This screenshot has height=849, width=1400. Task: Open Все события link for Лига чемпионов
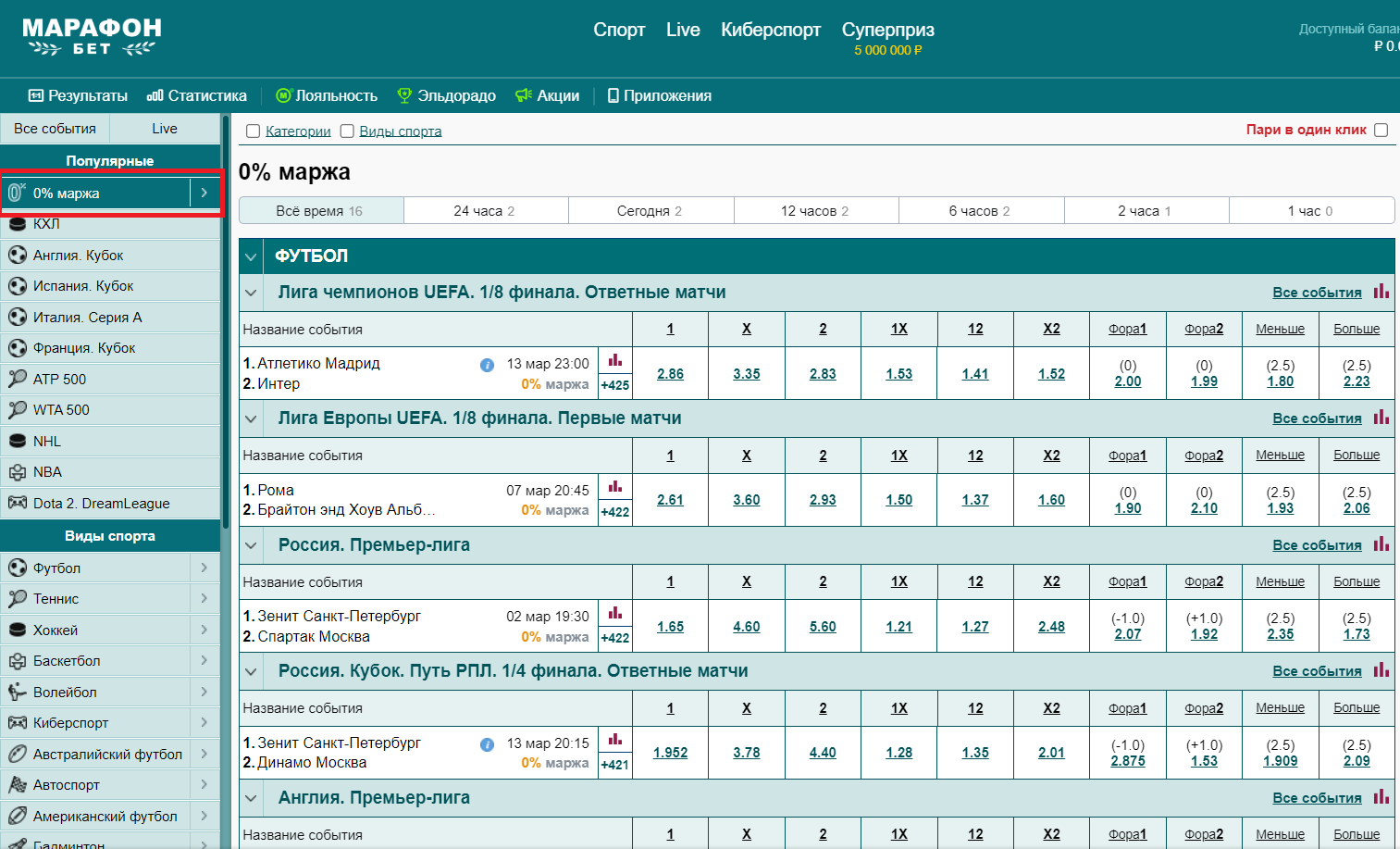[1317, 293]
